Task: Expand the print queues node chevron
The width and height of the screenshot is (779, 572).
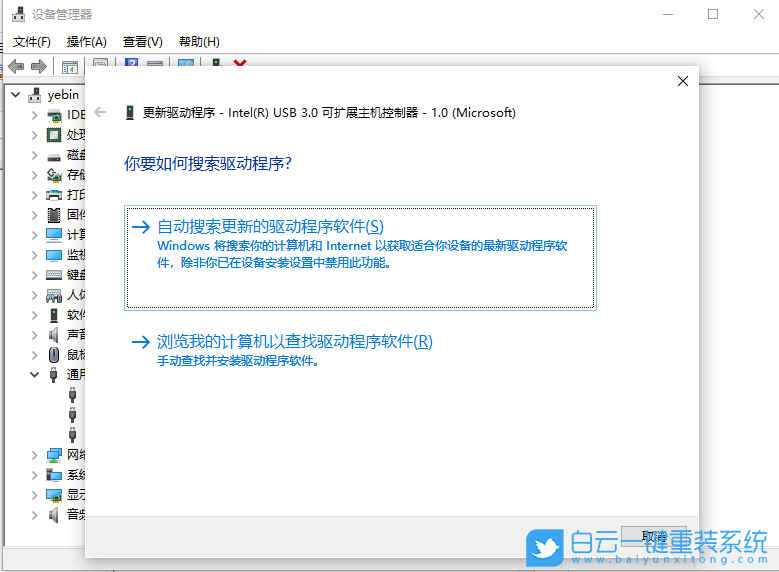Action: point(34,195)
